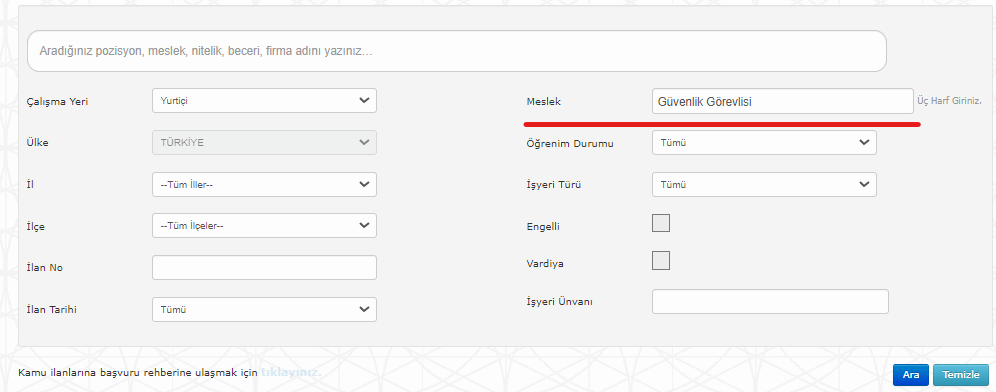Click the Meslek field with Güvenlik Görevlisi
The height and width of the screenshot is (392, 996).
[x=783, y=101]
